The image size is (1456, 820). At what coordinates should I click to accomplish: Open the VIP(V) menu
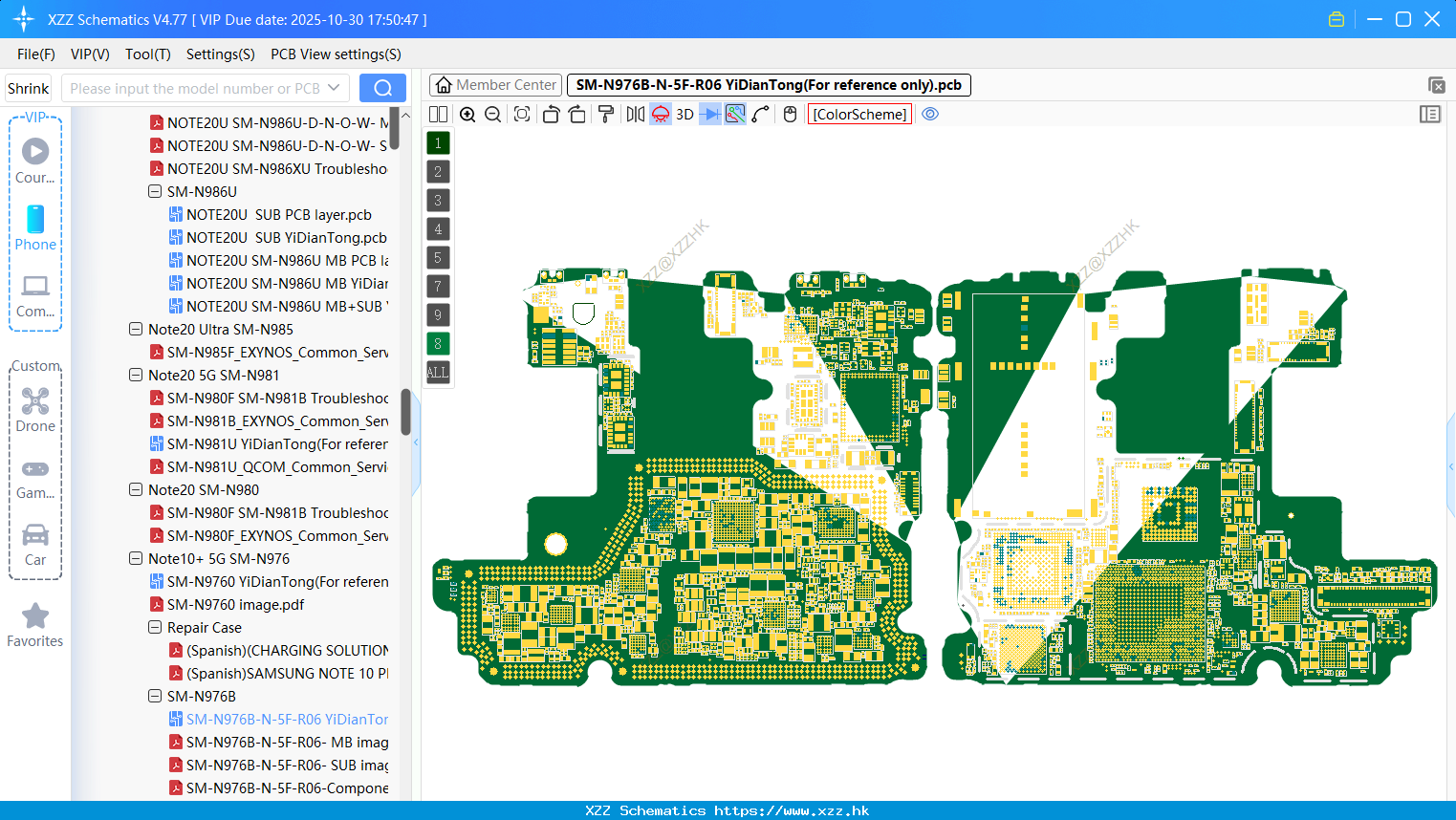pos(90,54)
